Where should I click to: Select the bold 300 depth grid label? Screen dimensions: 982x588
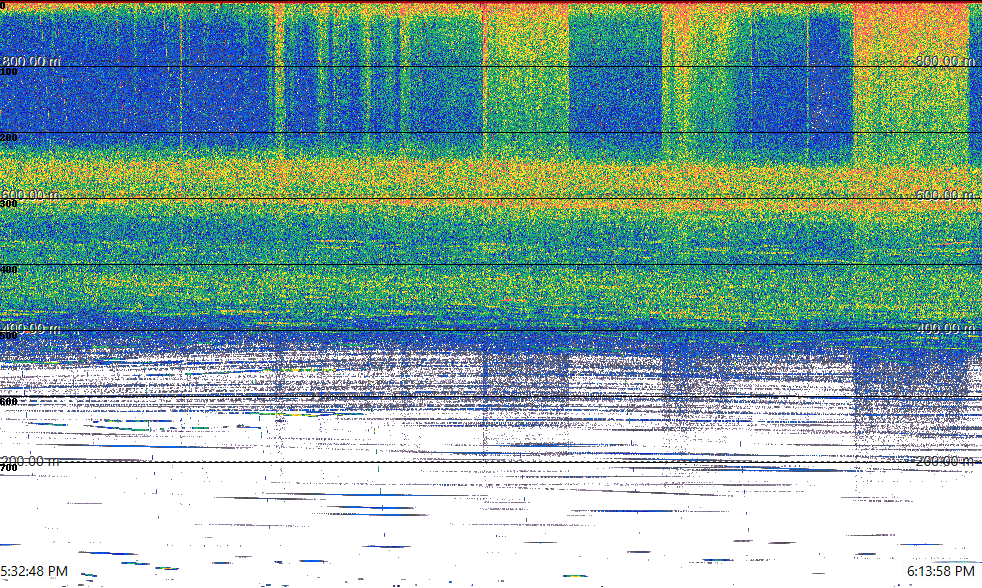coord(9,204)
